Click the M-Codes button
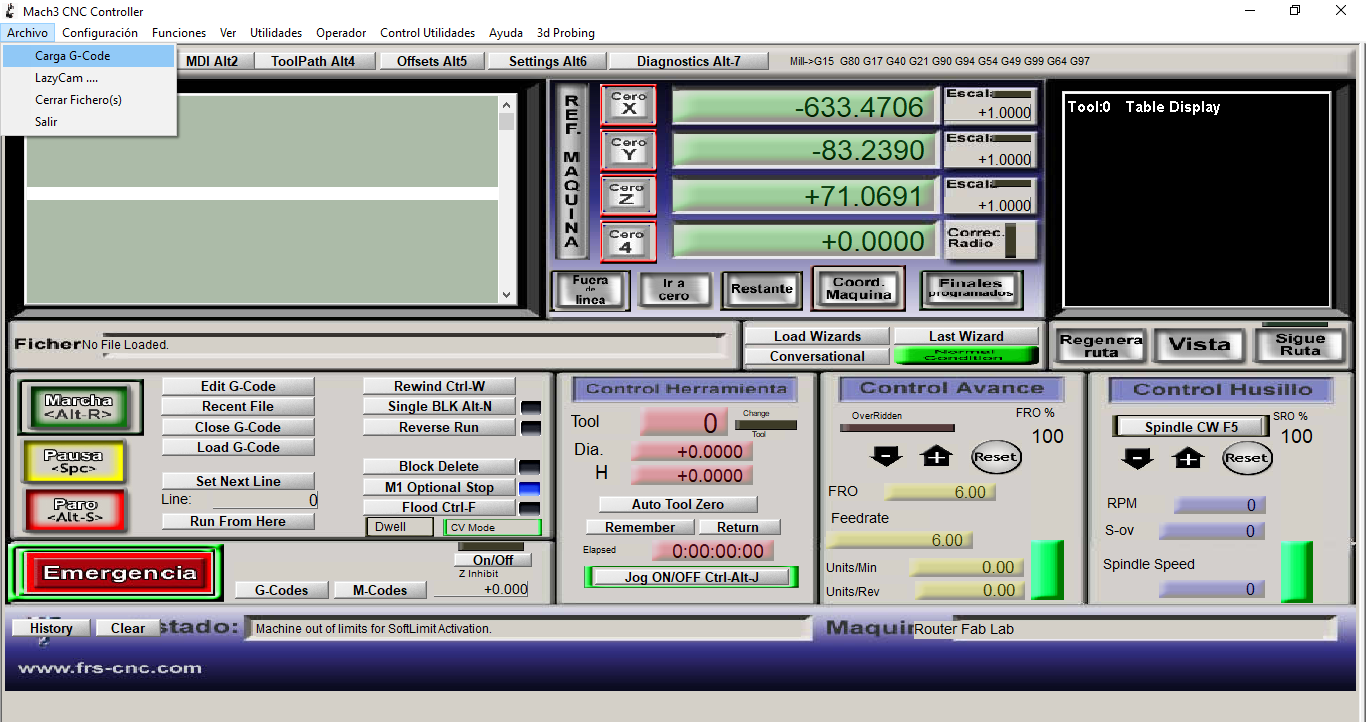The width and height of the screenshot is (1366, 722). tap(380, 590)
